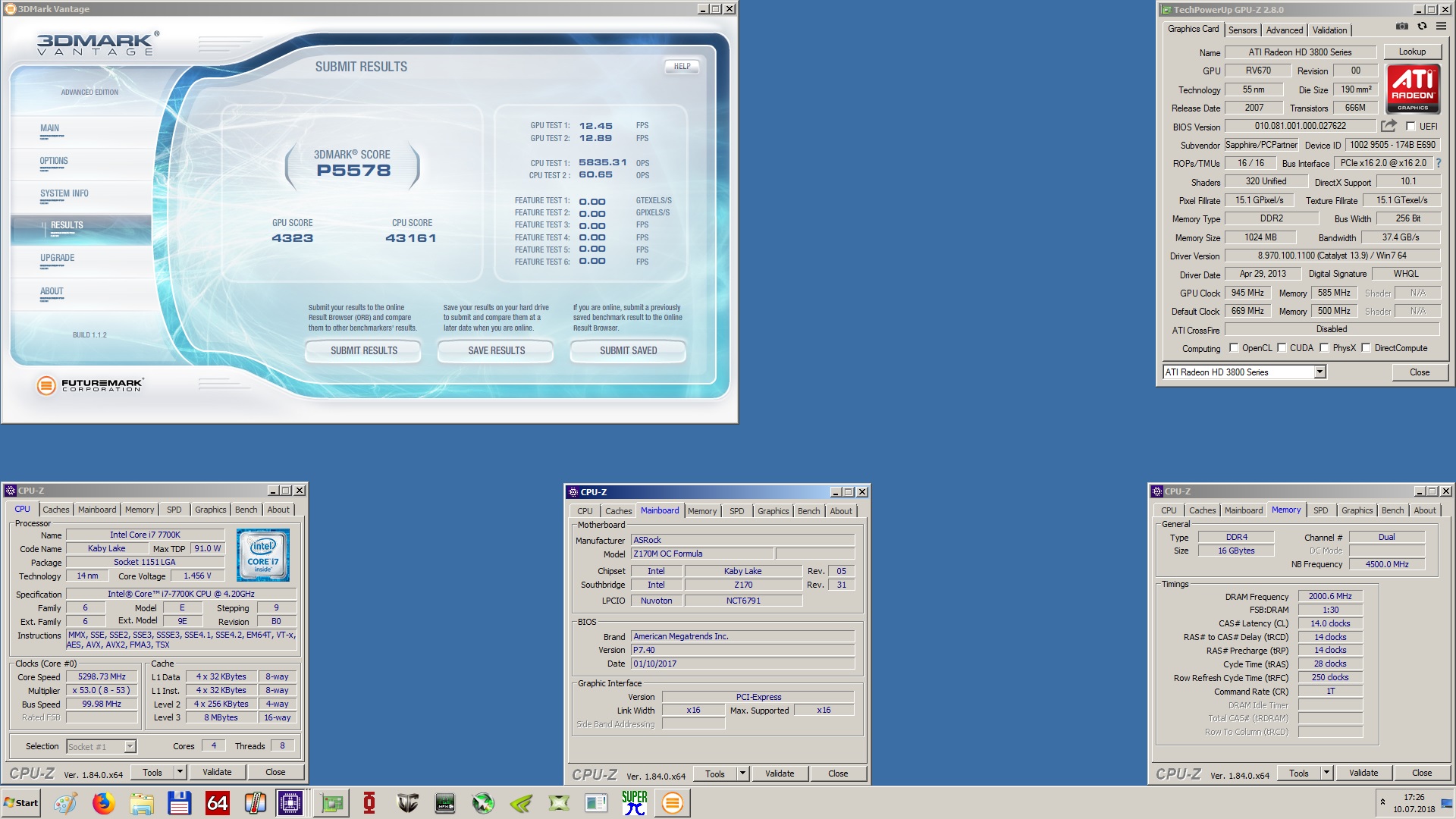Click the bus interface question mark icon
The height and width of the screenshot is (819, 1456).
pyautogui.click(x=1438, y=163)
